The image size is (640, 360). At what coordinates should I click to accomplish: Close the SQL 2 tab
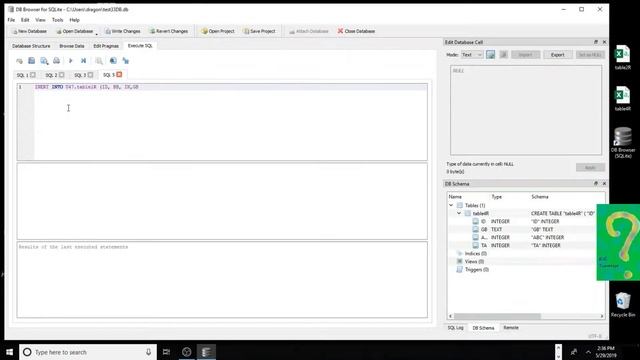tap(62, 75)
